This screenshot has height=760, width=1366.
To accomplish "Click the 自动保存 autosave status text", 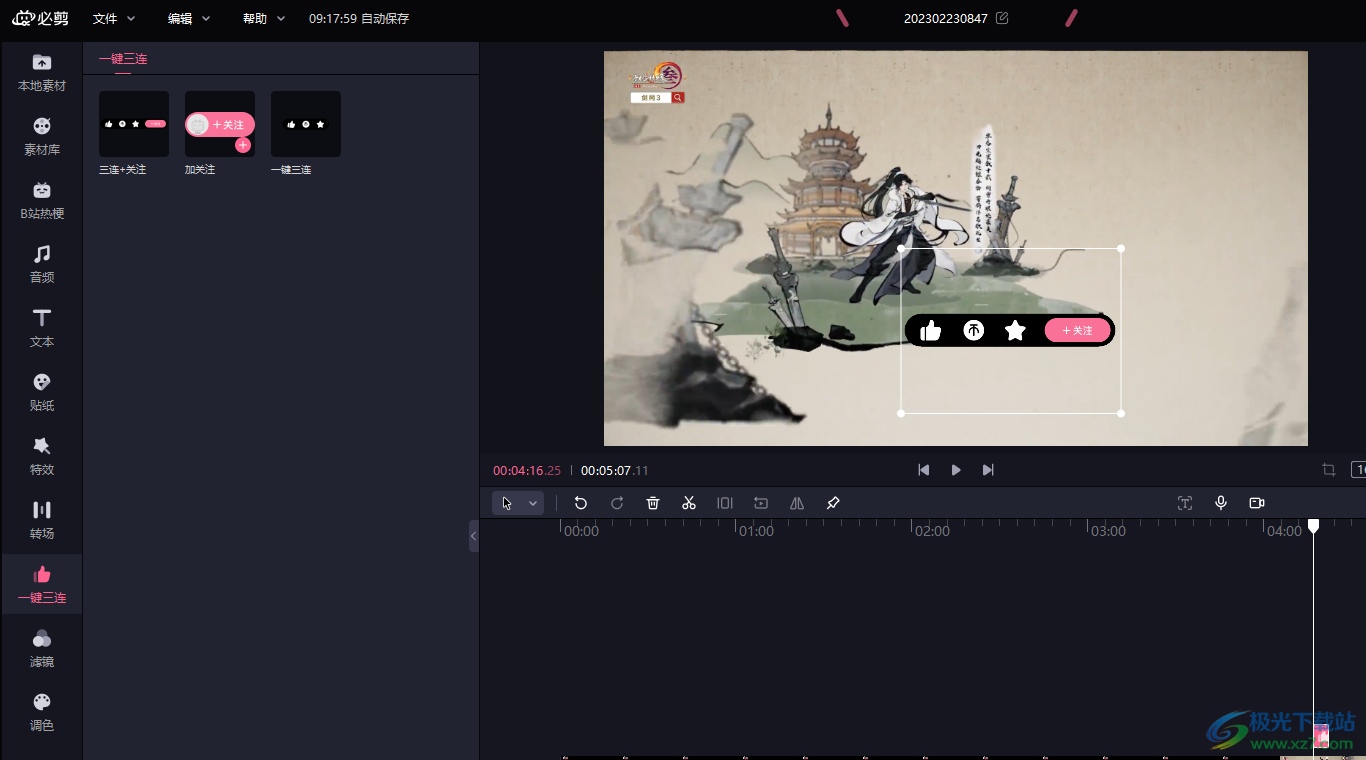I will (385, 19).
